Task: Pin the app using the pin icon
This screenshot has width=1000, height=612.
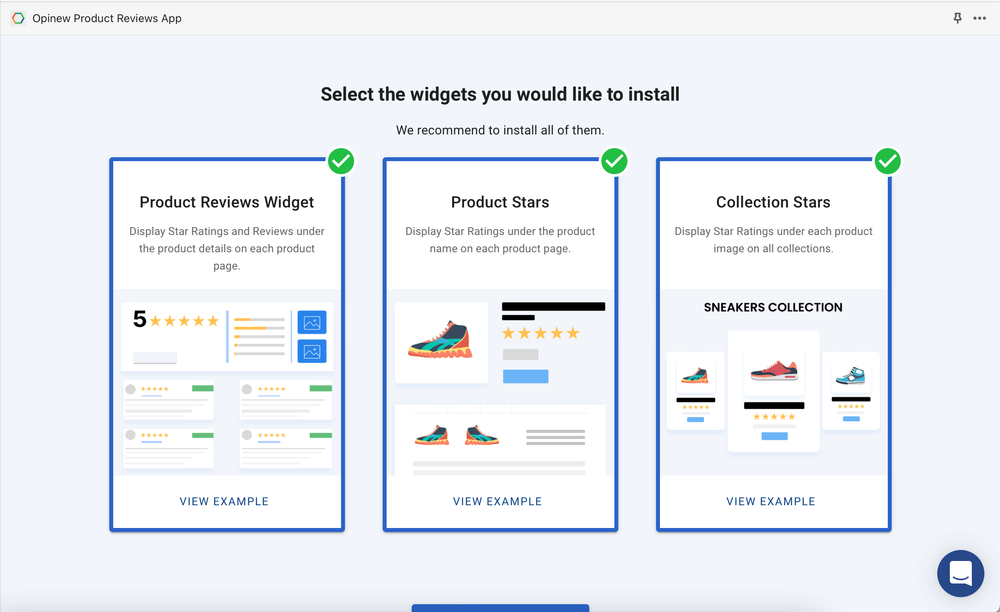Action: pos(957,18)
